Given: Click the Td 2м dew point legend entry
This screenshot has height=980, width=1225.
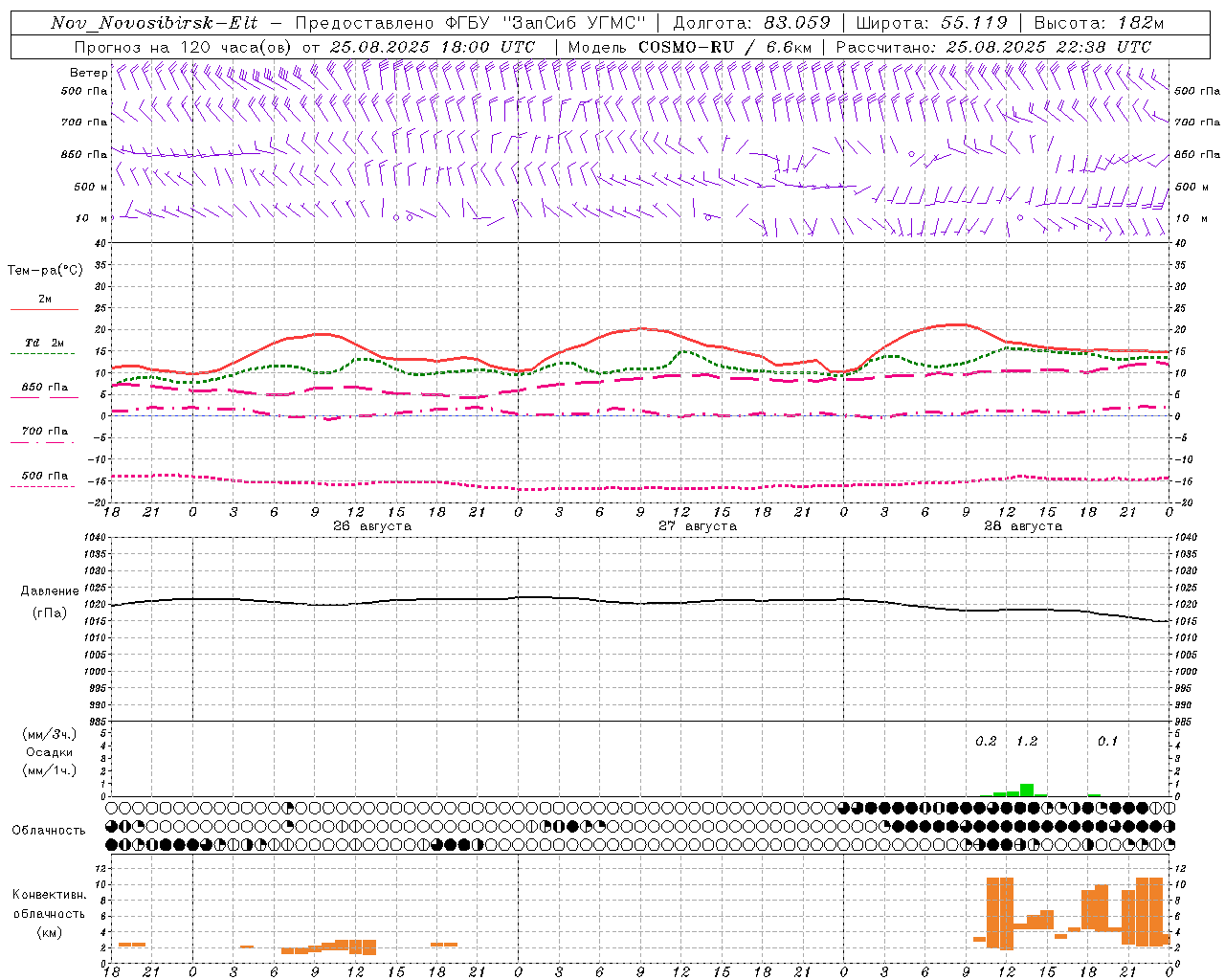Looking at the screenshot, I should click(44, 343).
